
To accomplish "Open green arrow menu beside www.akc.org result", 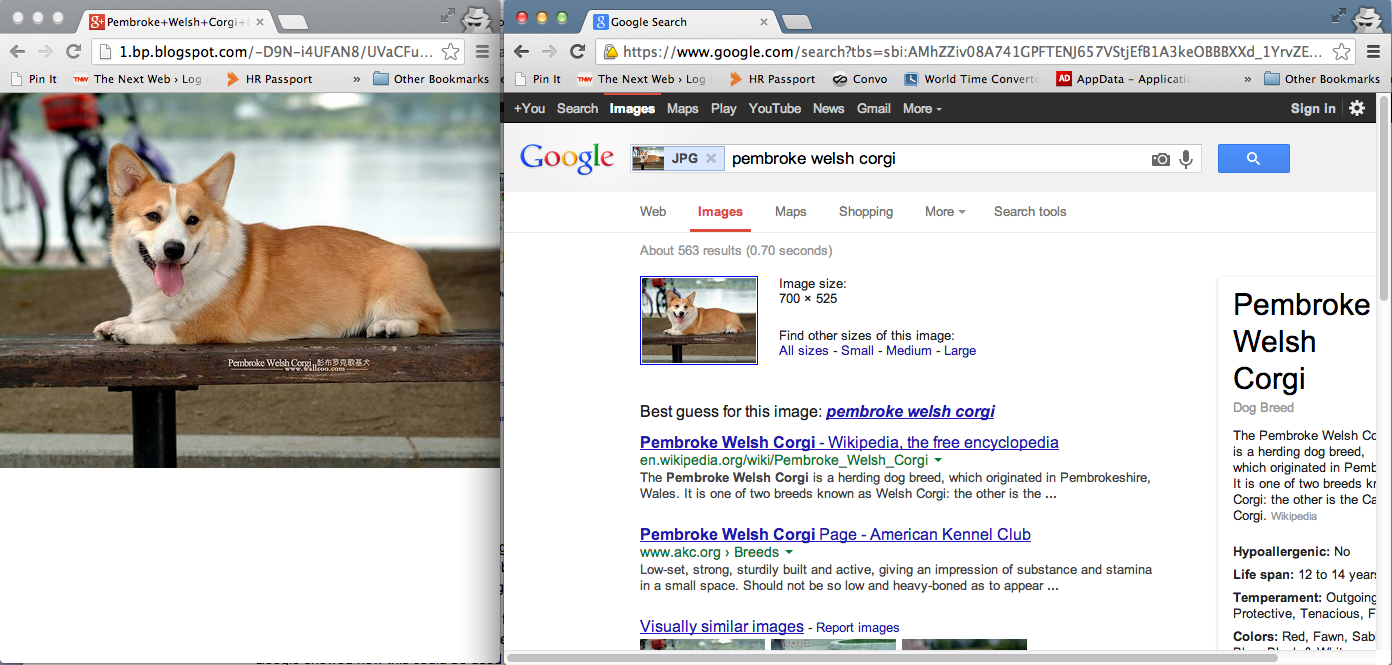I will [x=789, y=553].
